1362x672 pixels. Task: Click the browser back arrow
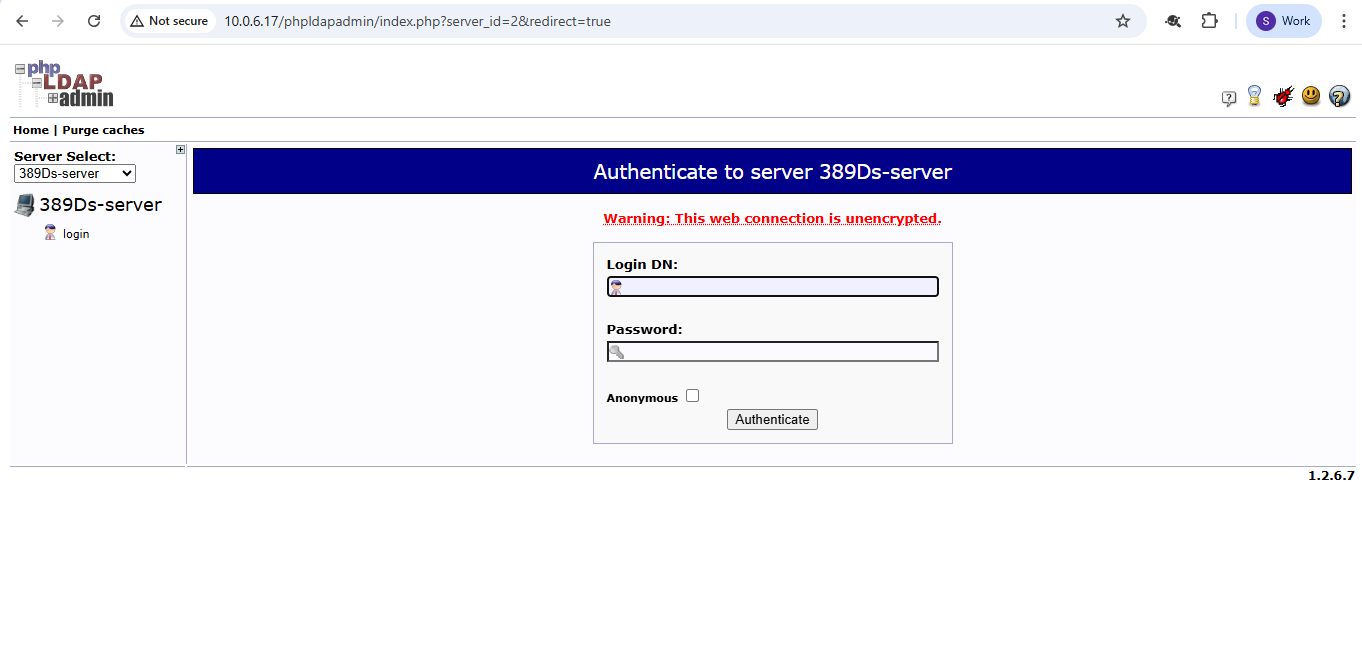pos(23,21)
